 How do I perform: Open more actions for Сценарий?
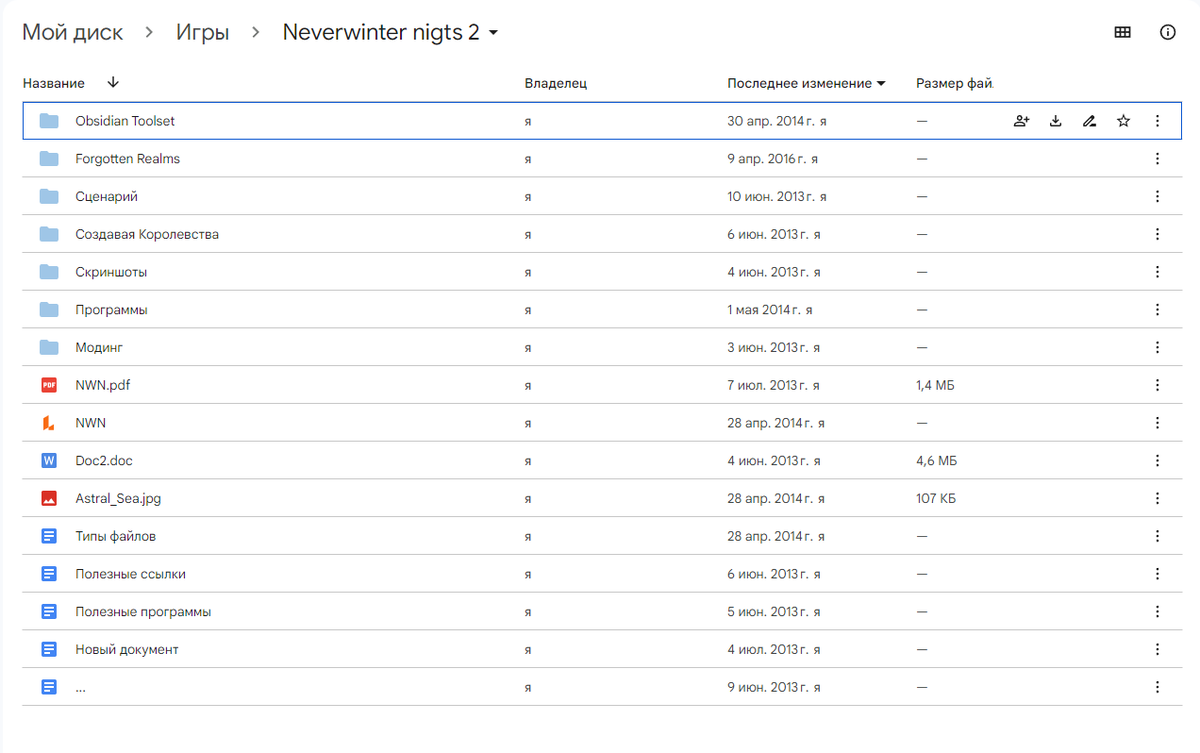(x=1157, y=197)
